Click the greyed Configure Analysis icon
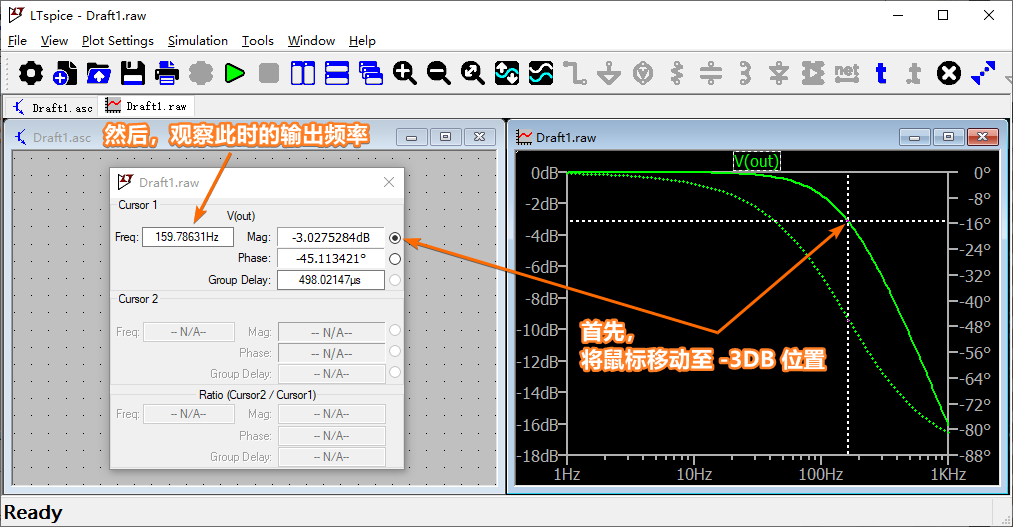The width and height of the screenshot is (1013, 527). tap(201, 73)
